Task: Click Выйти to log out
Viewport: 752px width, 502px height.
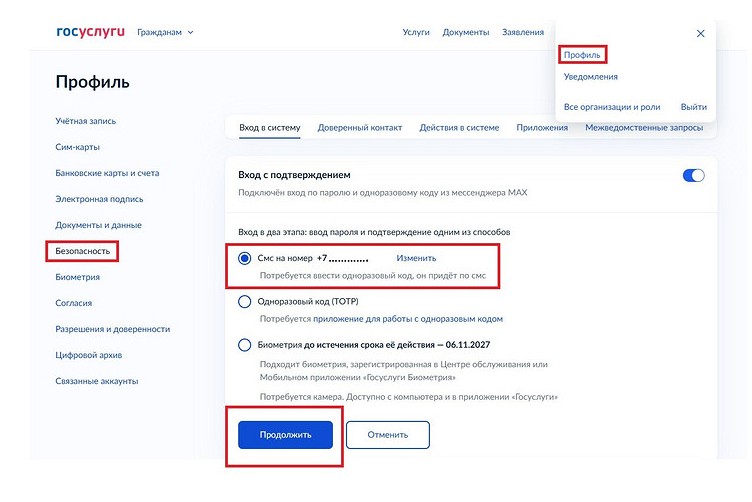Action: point(693,107)
